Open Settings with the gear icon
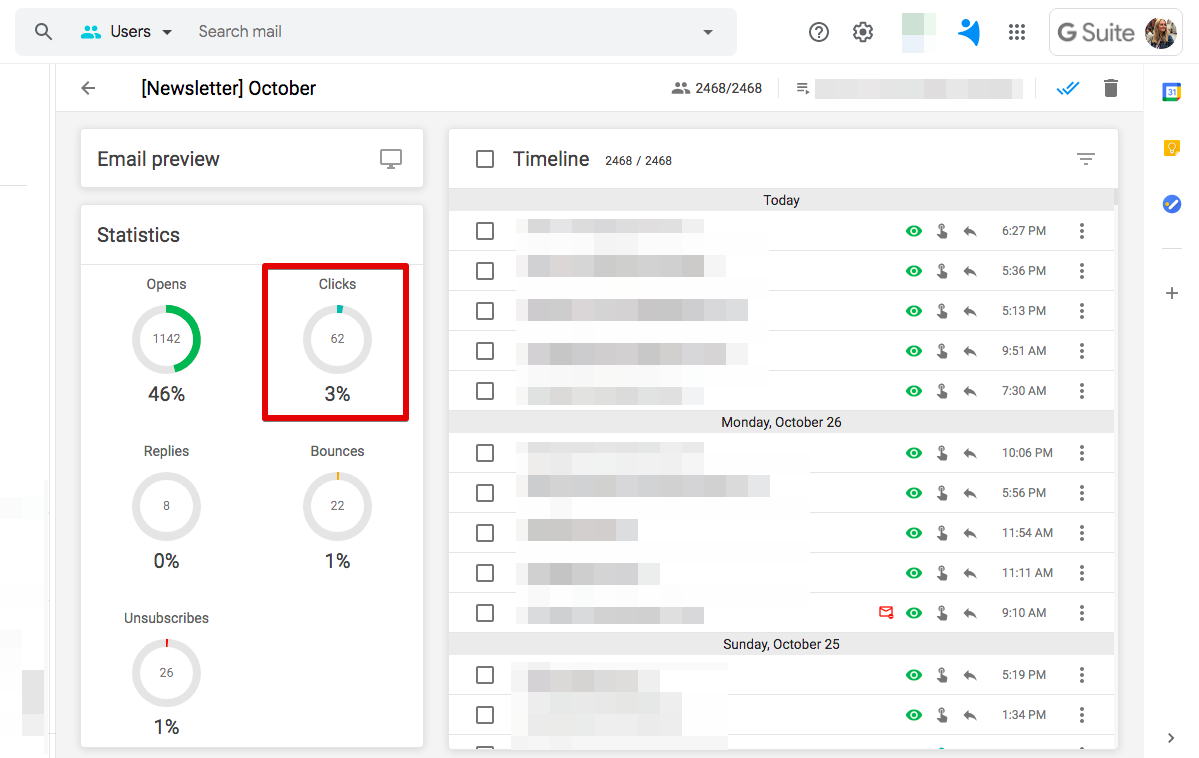 (x=862, y=31)
